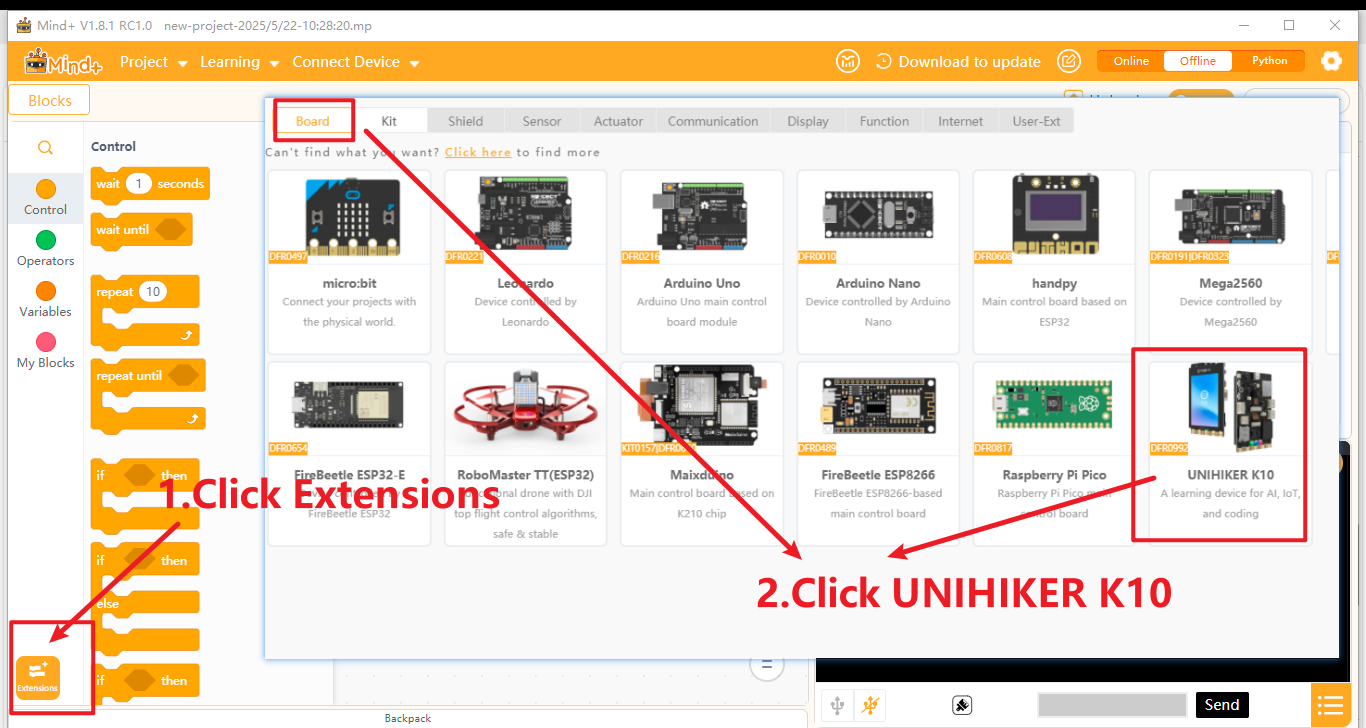Image resolution: width=1366 pixels, height=728 pixels.
Task: Switch to the Function tab
Action: click(884, 121)
